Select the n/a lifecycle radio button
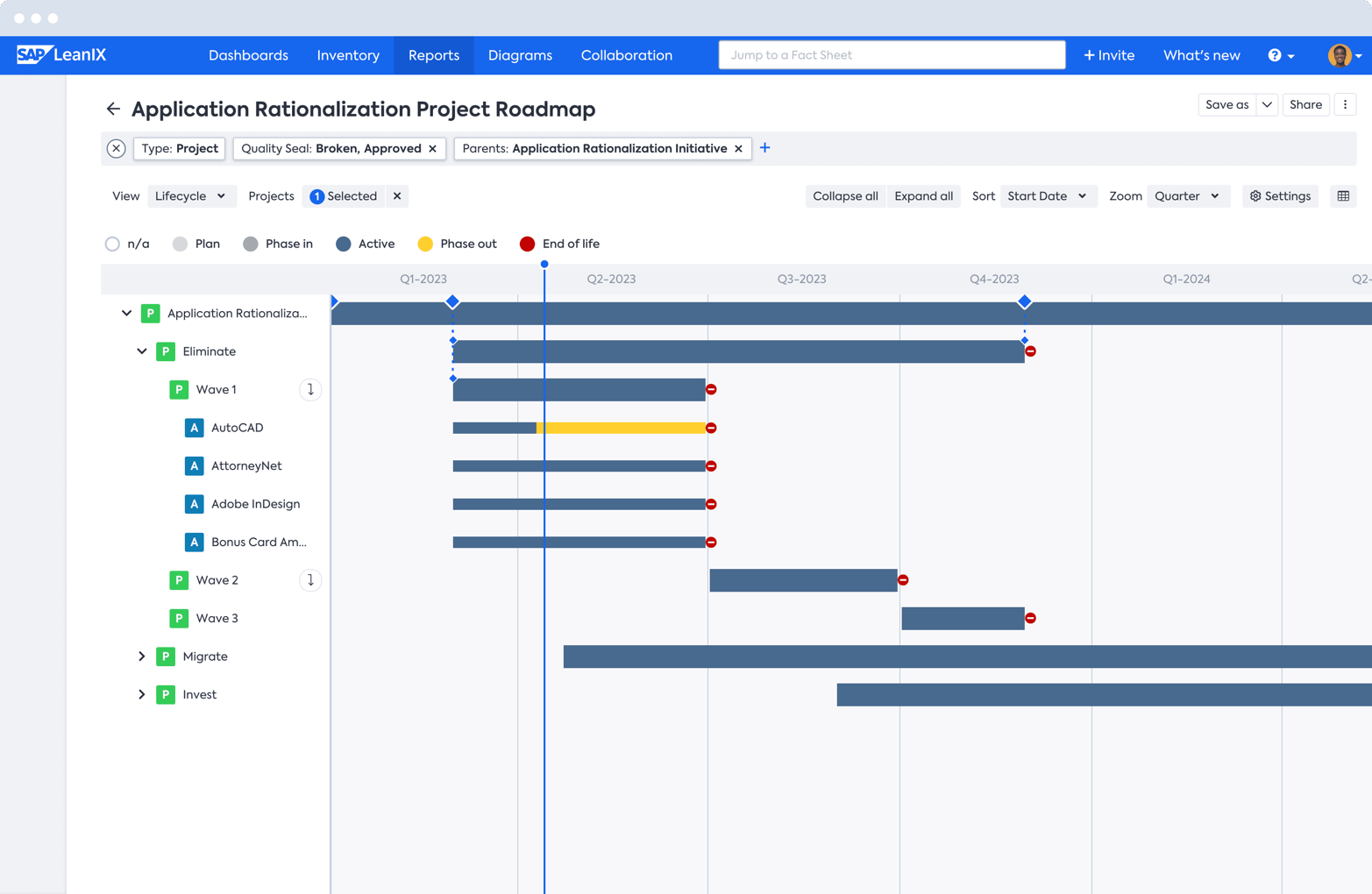1372x894 pixels. (111, 245)
